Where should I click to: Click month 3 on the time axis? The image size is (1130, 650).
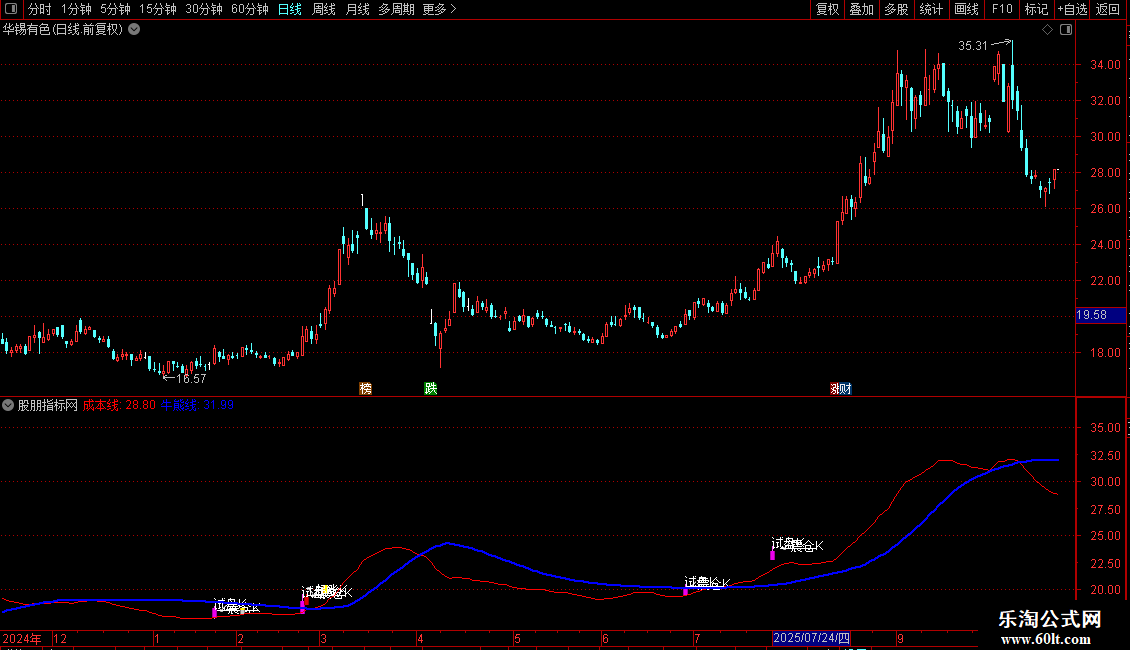324,638
